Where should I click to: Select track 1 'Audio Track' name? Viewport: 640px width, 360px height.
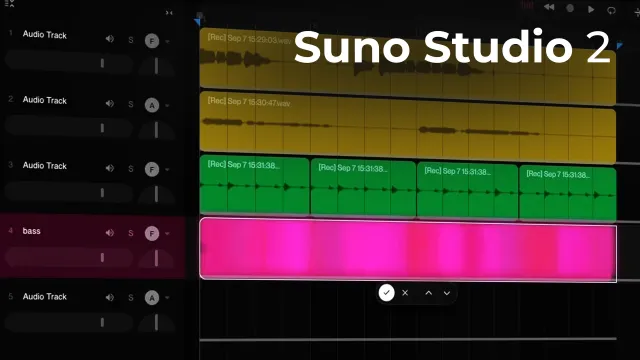44,35
